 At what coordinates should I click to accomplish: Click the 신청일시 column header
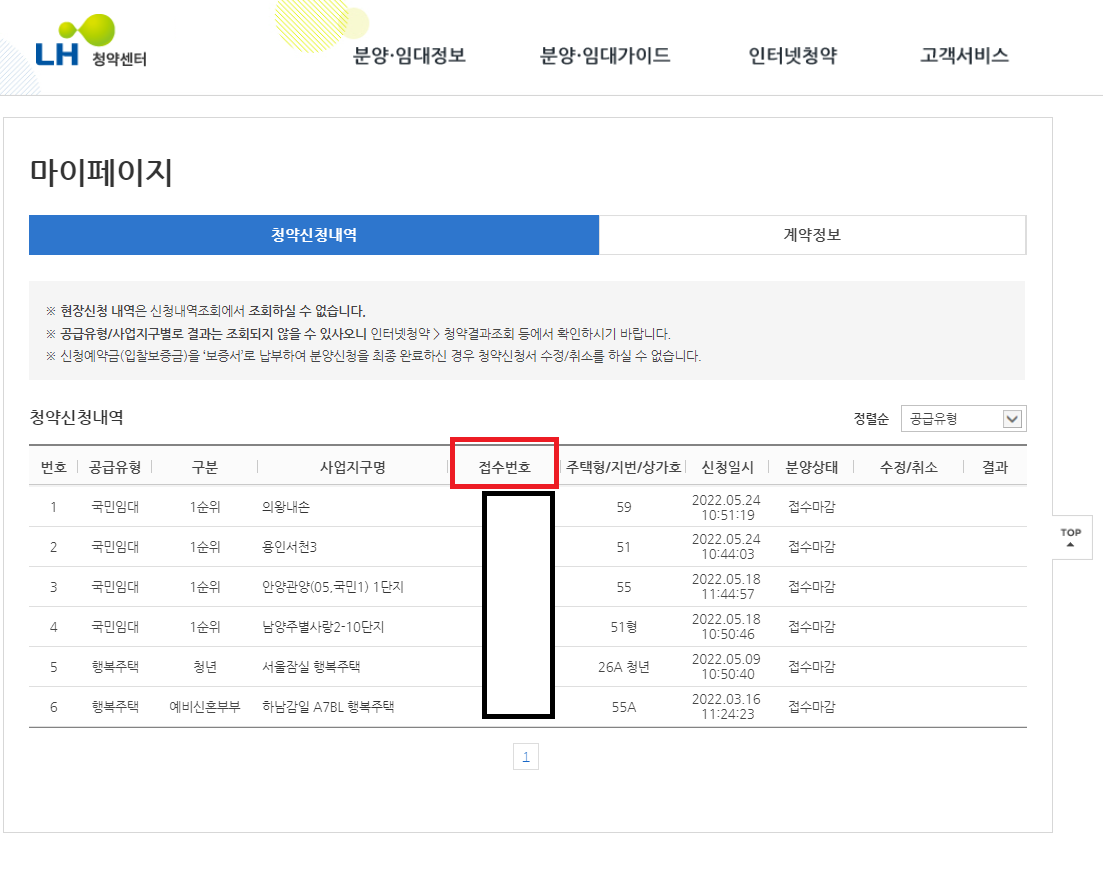click(727, 467)
